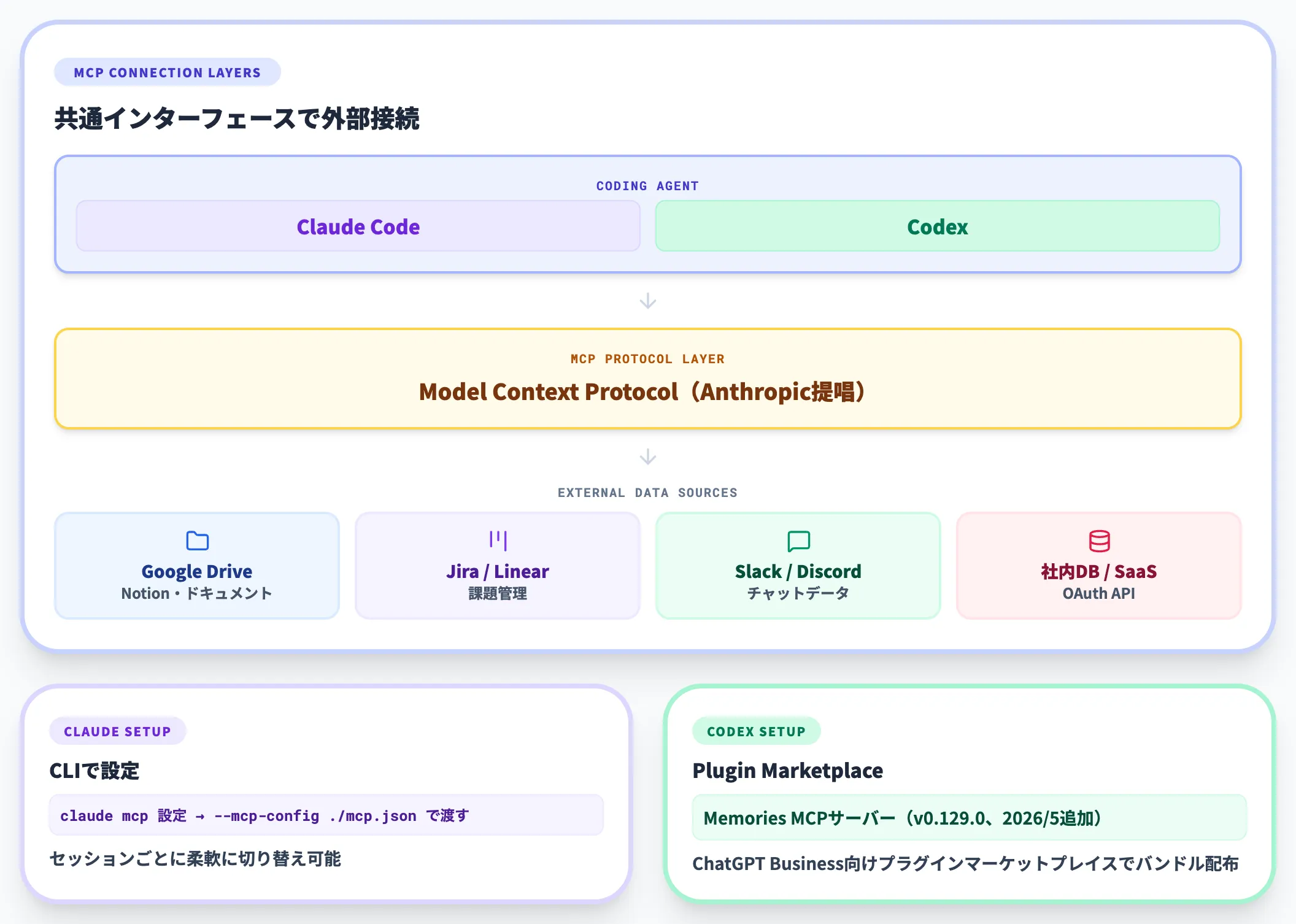The height and width of the screenshot is (924, 1296).
Task: Click the CLAUDE SETUP badge
Action: (x=117, y=731)
